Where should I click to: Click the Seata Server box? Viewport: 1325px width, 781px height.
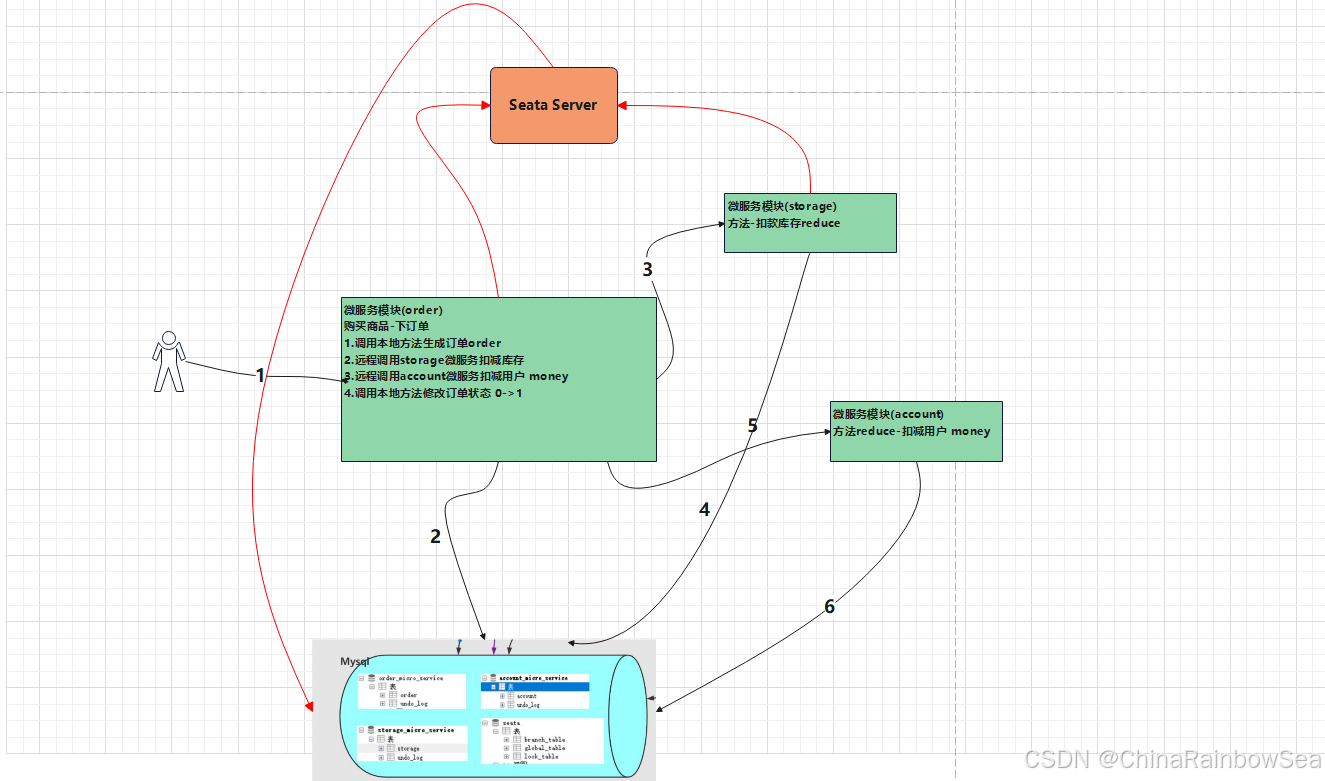[x=554, y=105]
